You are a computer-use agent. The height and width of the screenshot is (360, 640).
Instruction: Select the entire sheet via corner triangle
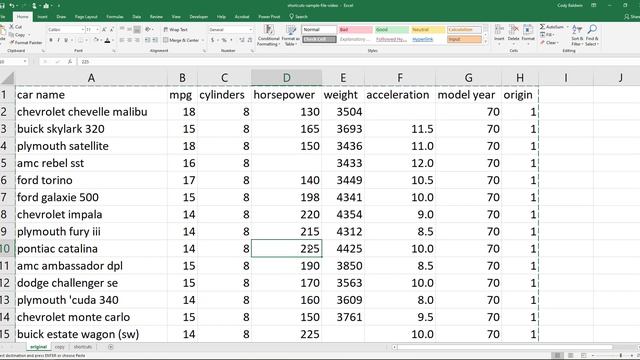tap(7, 78)
